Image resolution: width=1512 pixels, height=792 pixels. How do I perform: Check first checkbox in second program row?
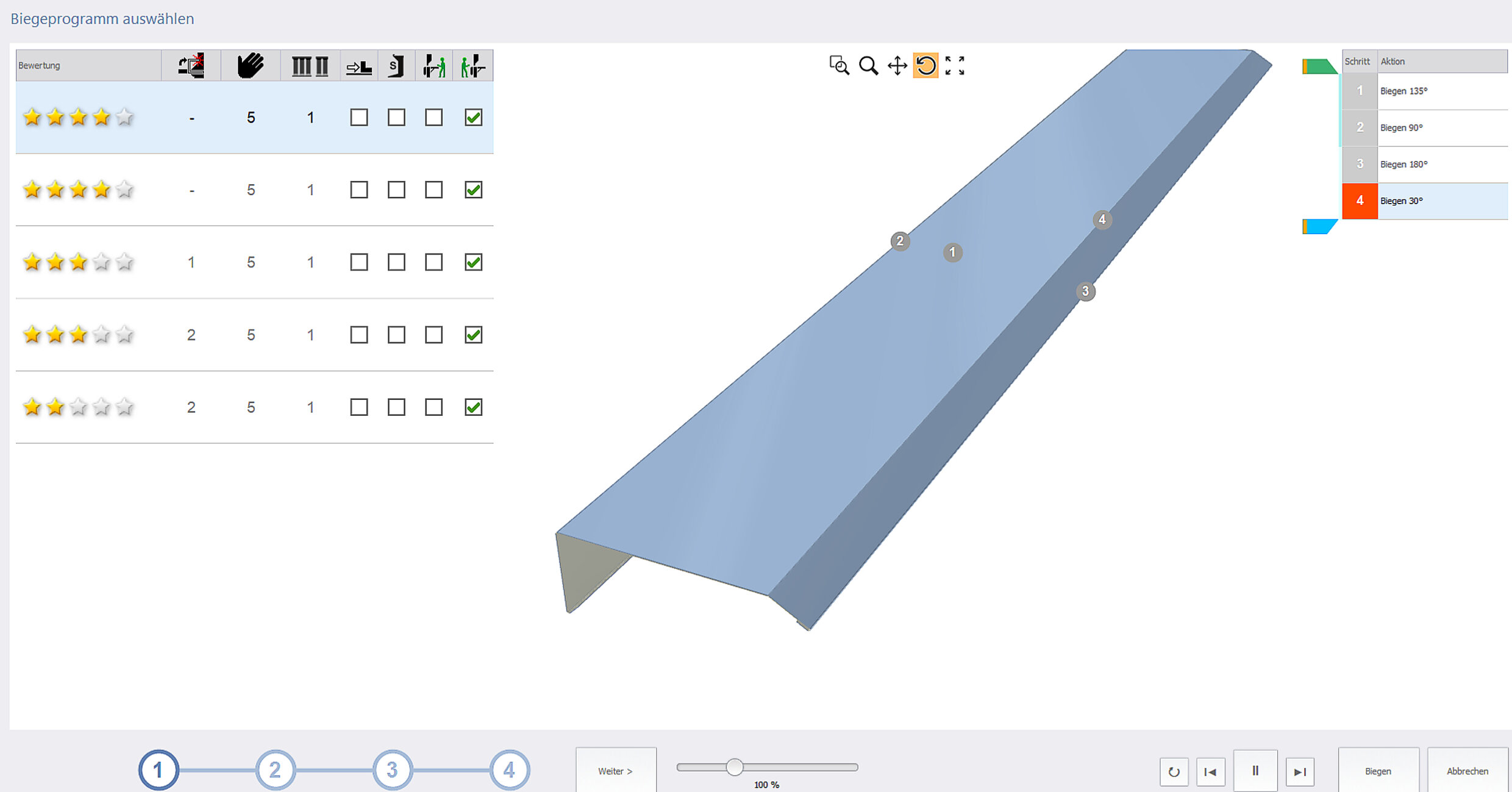point(359,190)
